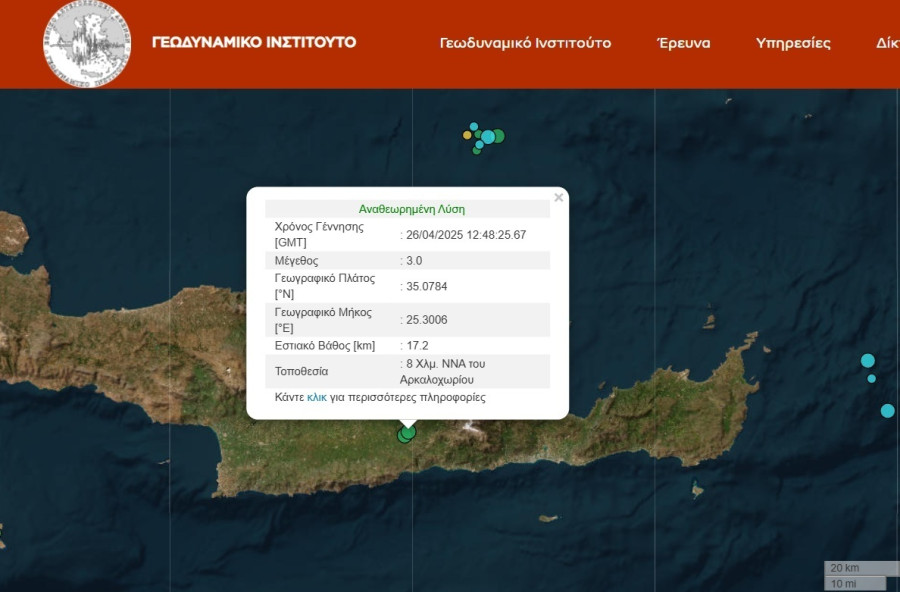
Task: Click the bottom small green marker in northern cluster
Action: (x=477, y=151)
